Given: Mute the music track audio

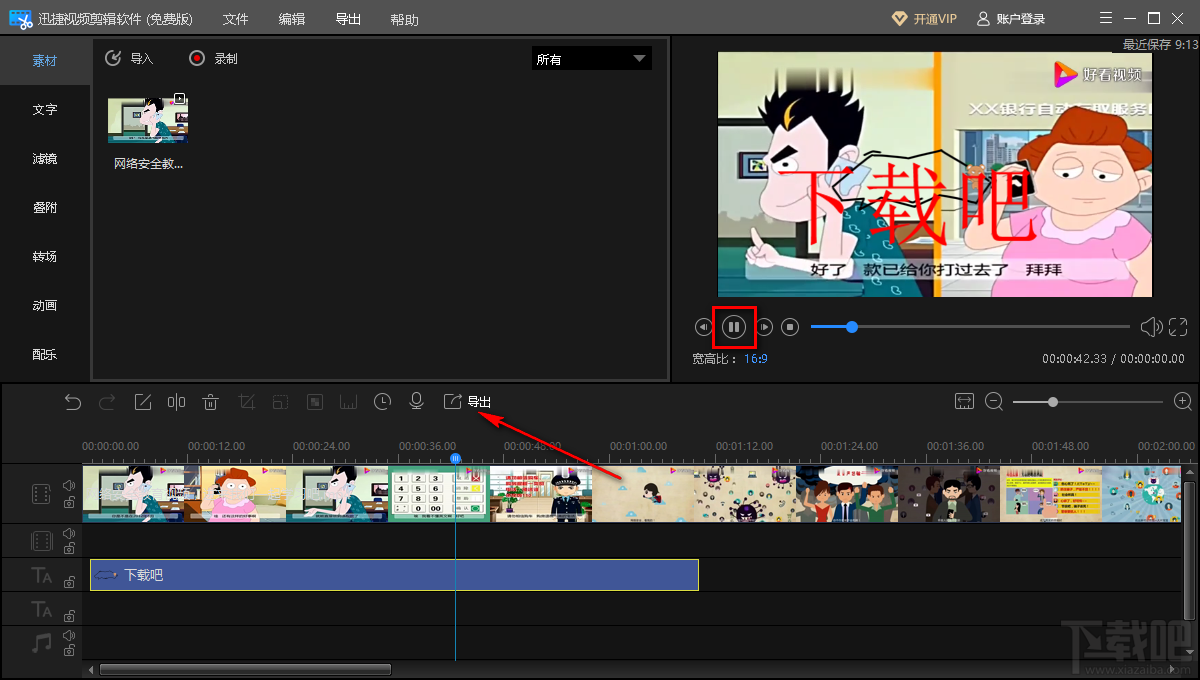Looking at the screenshot, I should [x=69, y=634].
